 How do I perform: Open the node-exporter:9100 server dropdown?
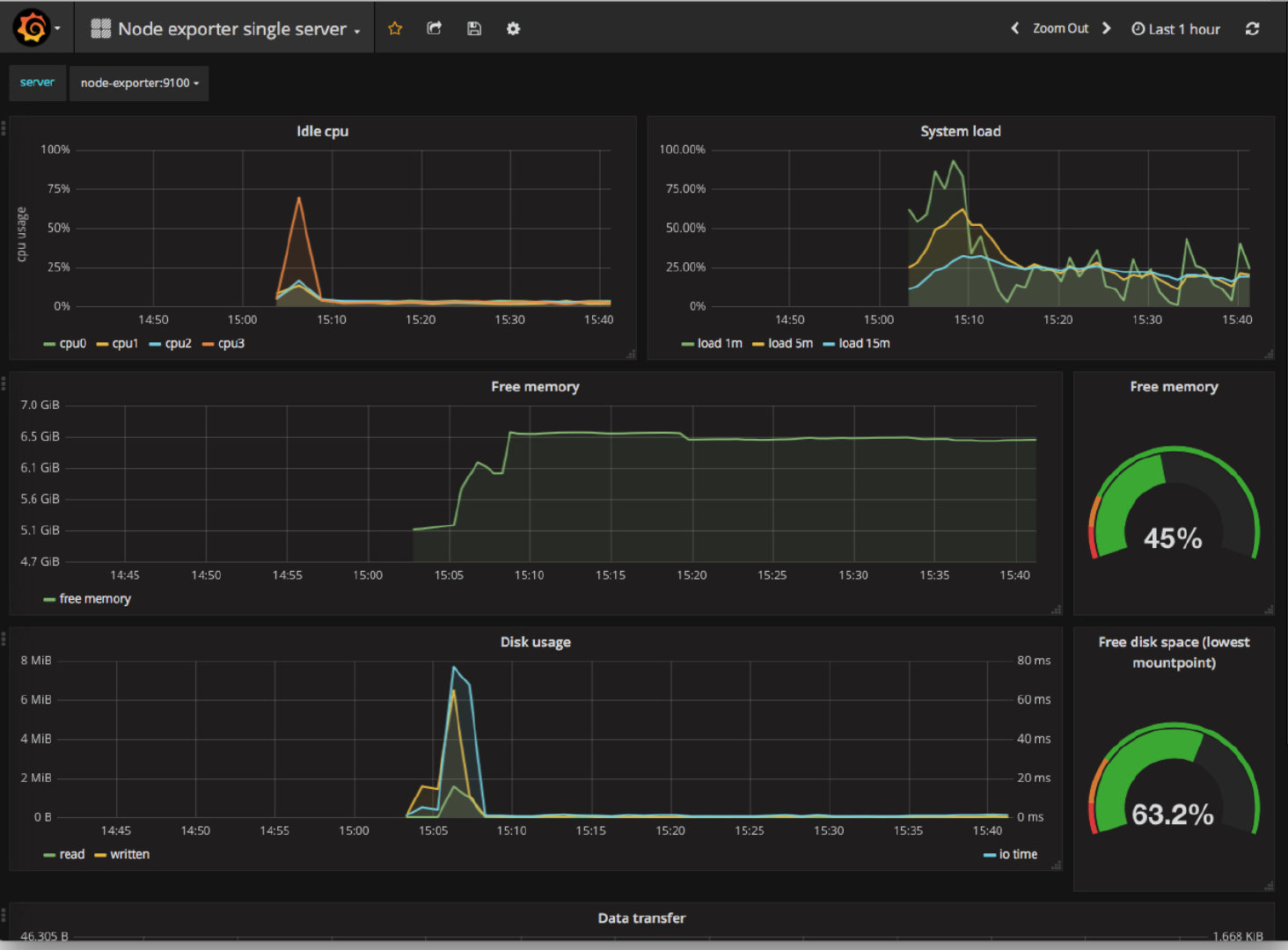coord(139,83)
